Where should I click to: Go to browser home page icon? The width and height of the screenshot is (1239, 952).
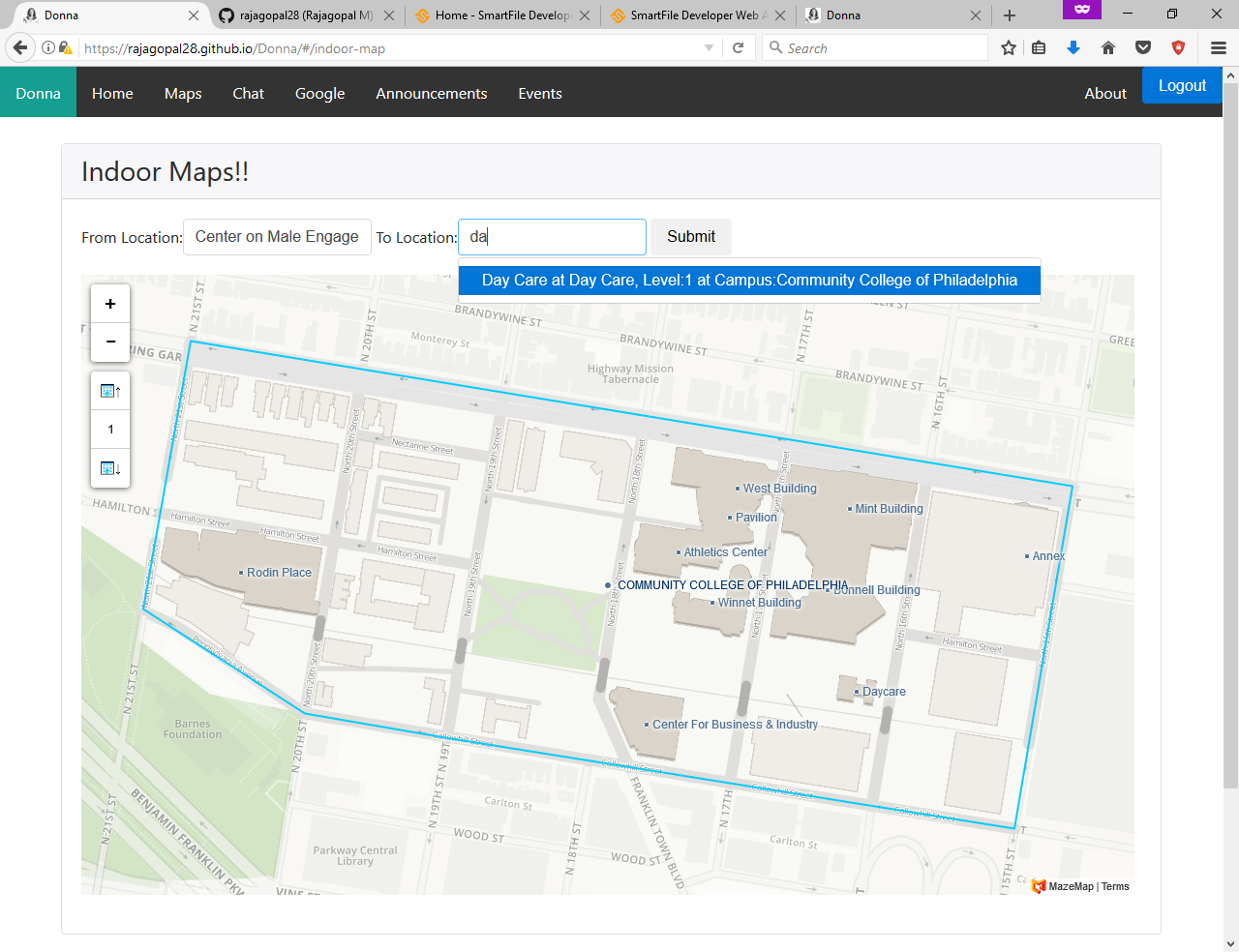1108,47
